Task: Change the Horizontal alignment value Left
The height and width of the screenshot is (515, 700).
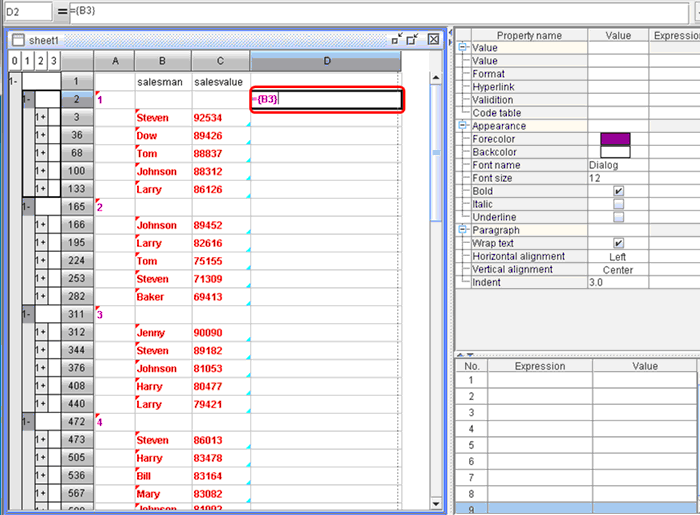Action: pos(618,257)
